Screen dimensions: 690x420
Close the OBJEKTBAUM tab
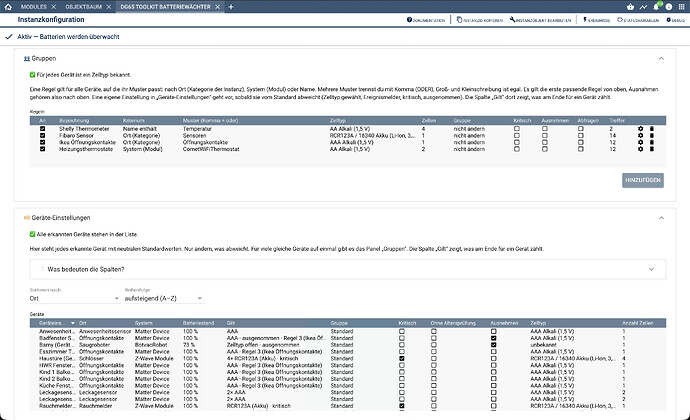pyautogui.click(x=109, y=7)
